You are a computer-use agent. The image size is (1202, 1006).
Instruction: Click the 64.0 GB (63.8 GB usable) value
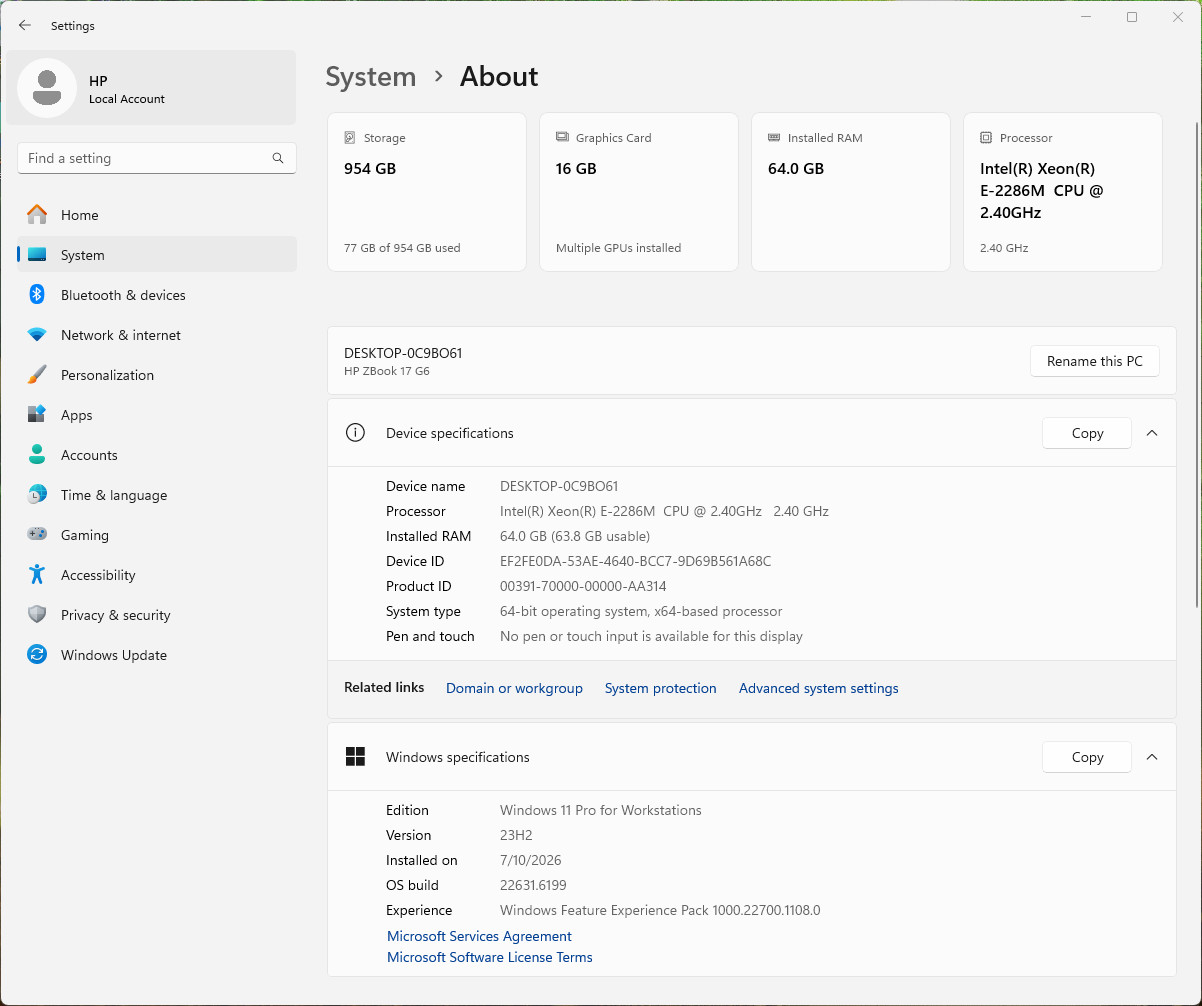pos(575,536)
